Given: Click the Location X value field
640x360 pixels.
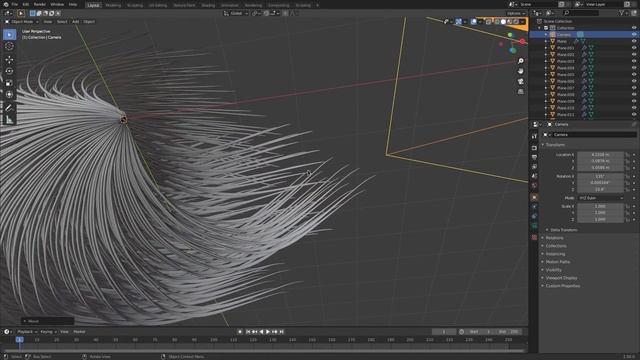Looking at the screenshot, I should pyautogui.click(x=600, y=155).
